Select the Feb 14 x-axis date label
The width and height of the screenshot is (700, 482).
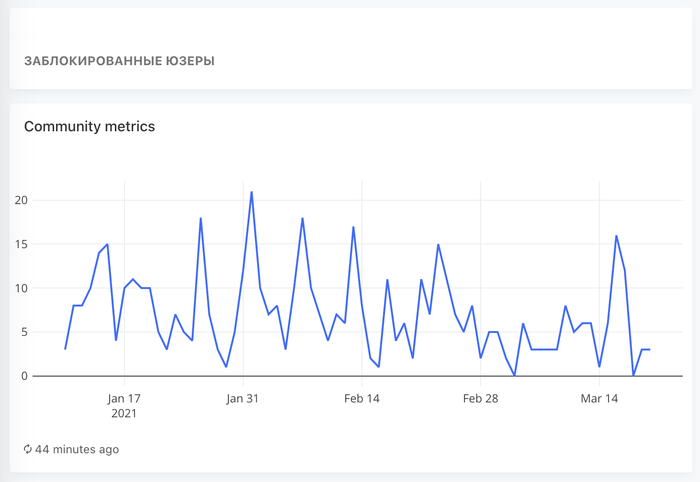(x=362, y=398)
